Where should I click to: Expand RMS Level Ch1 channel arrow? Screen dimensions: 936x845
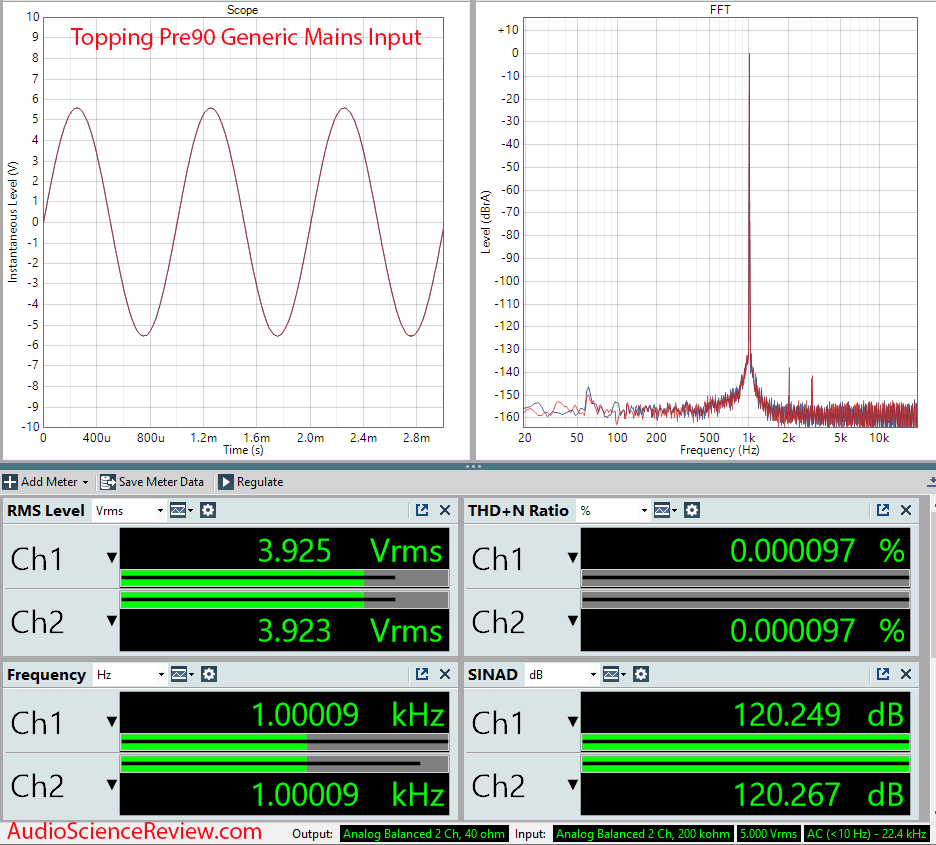112,558
